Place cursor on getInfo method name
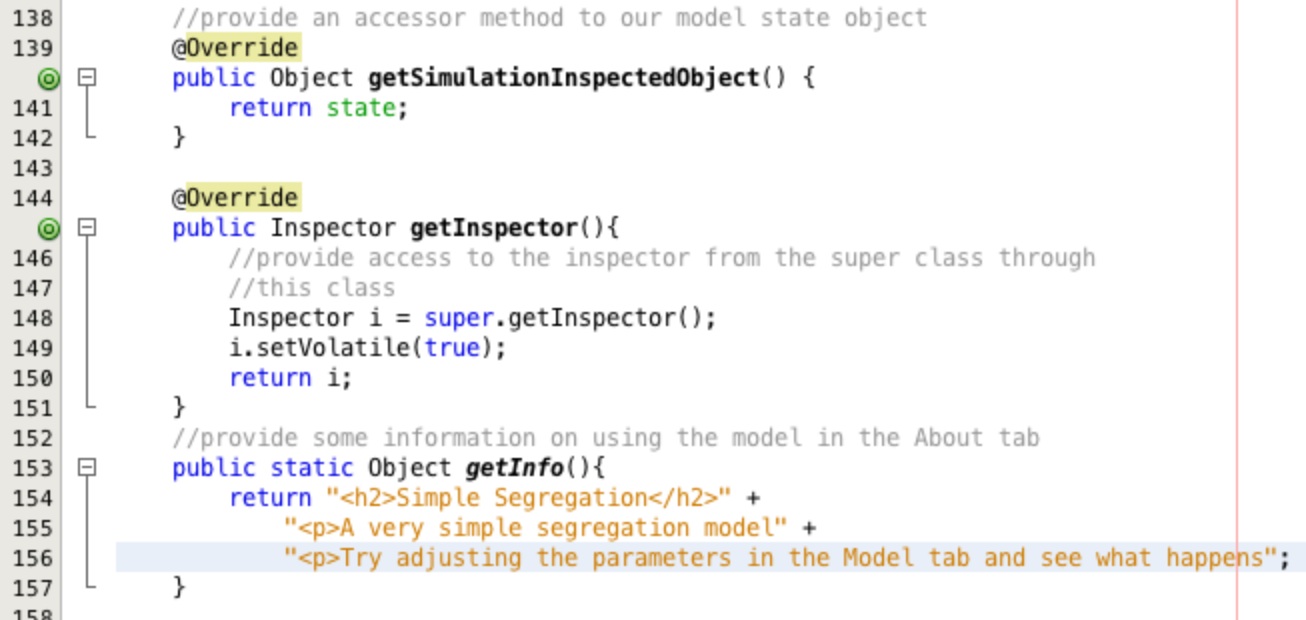The height and width of the screenshot is (620, 1306). 514,468
